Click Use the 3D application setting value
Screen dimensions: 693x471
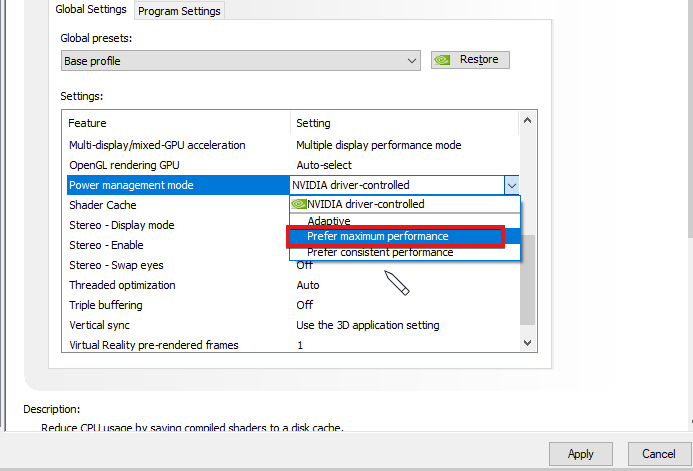pyautogui.click(x=368, y=325)
